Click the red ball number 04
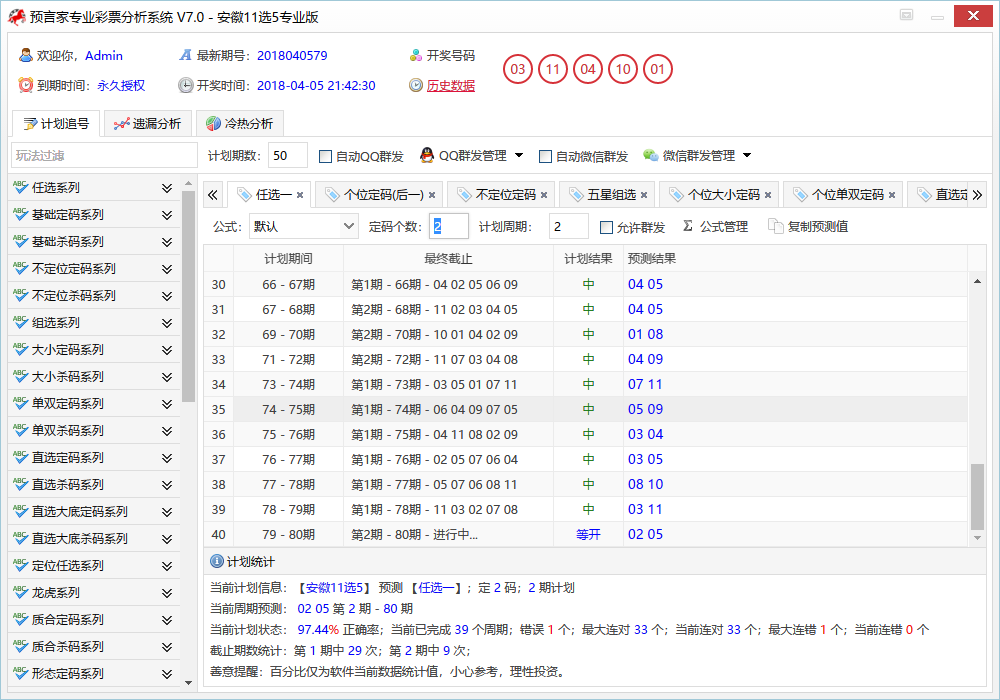1000x700 pixels. (588, 69)
